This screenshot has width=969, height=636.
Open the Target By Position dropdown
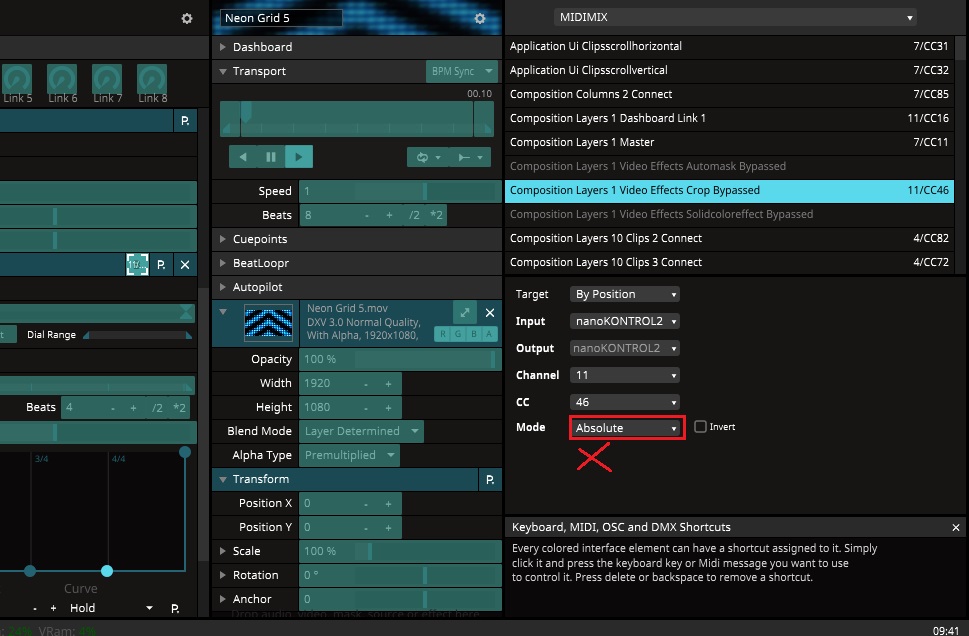click(x=625, y=294)
